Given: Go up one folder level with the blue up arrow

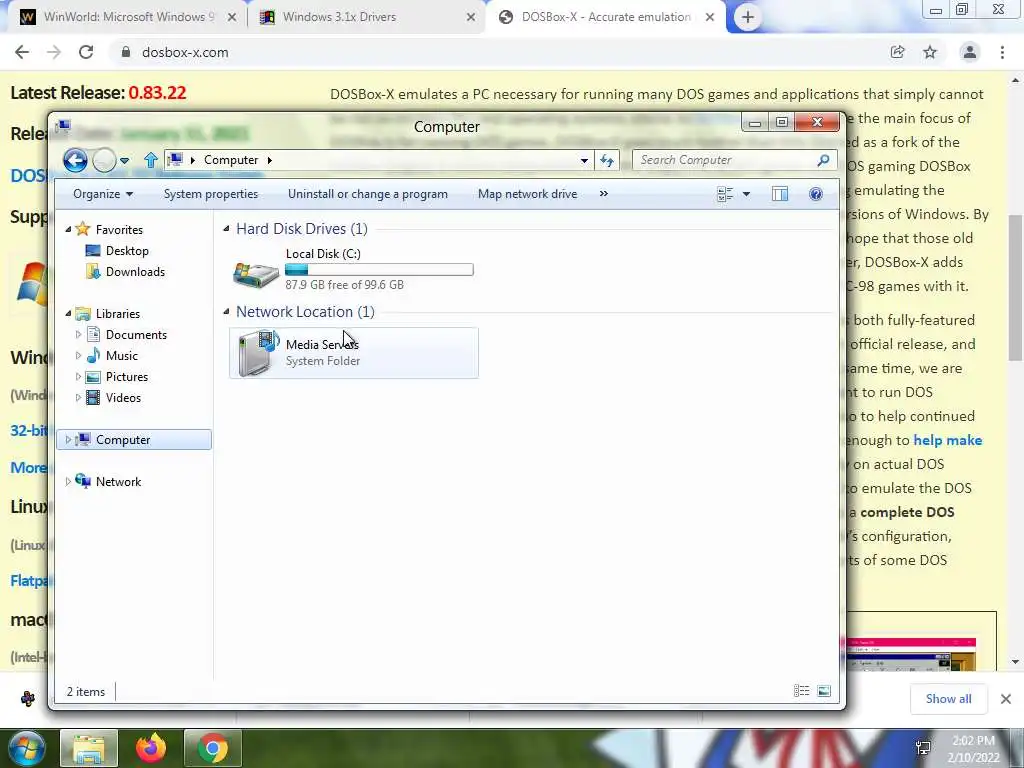Looking at the screenshot, I should click(151, 160).
